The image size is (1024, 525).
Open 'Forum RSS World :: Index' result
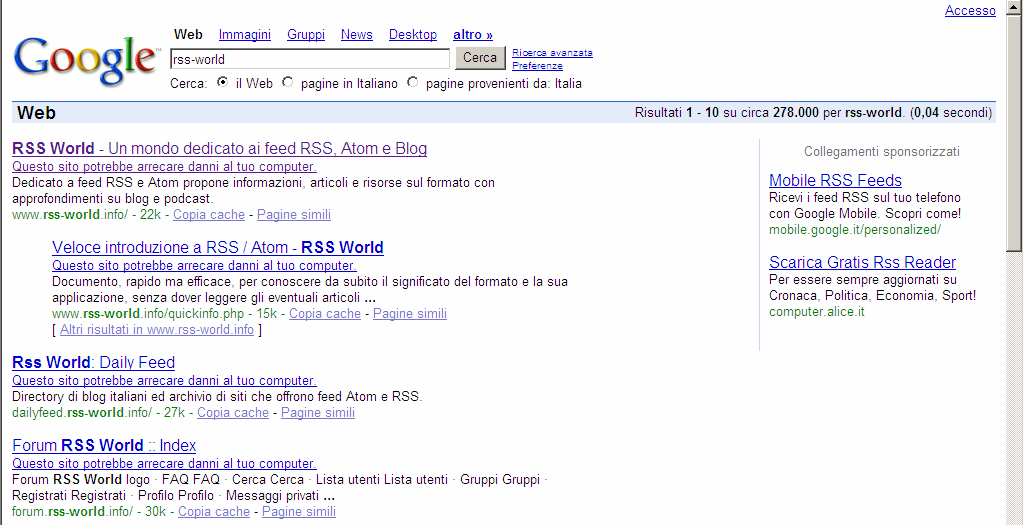coord(104,445)
